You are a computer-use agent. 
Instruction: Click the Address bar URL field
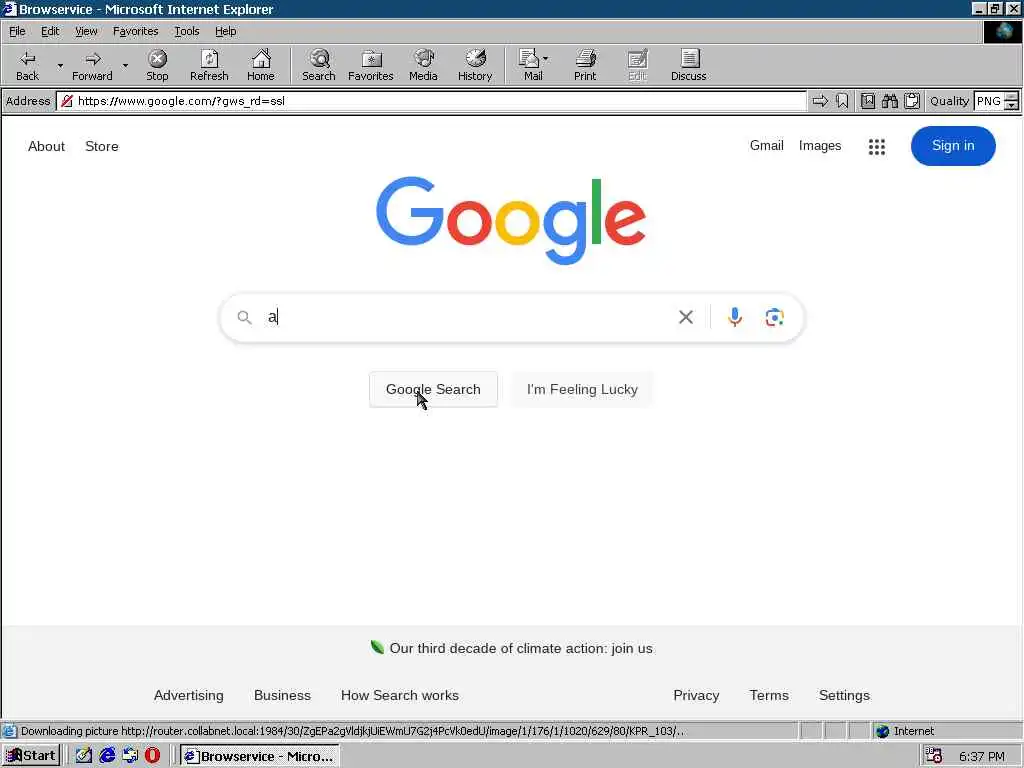point(431,101)
